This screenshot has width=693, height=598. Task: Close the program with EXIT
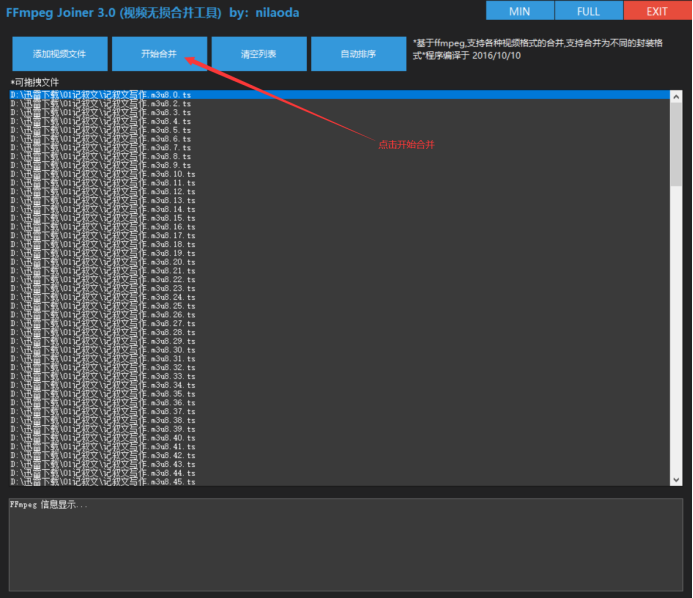(658, 11)
